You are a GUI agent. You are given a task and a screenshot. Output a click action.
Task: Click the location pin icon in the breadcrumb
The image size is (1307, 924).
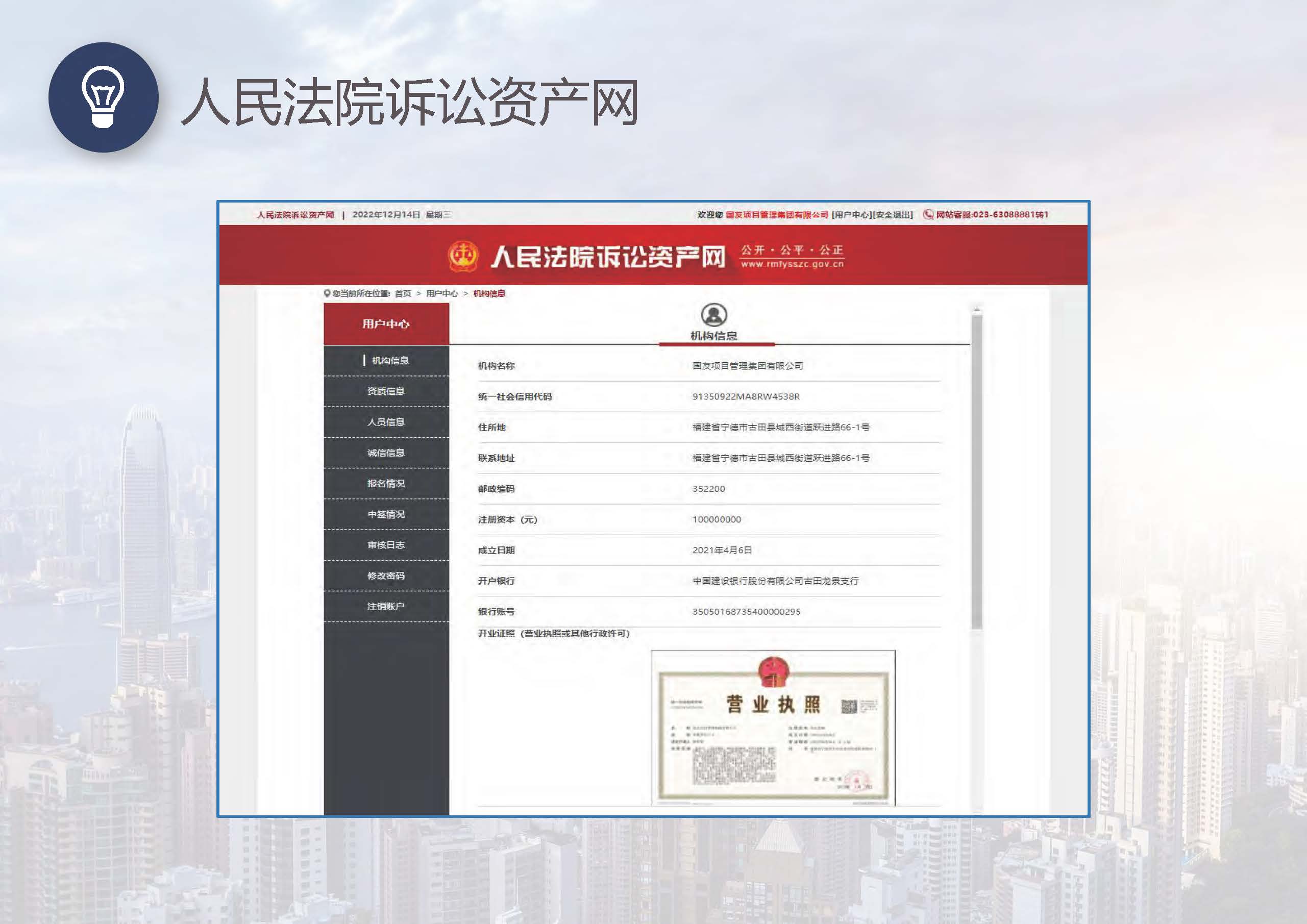(327, 293)
